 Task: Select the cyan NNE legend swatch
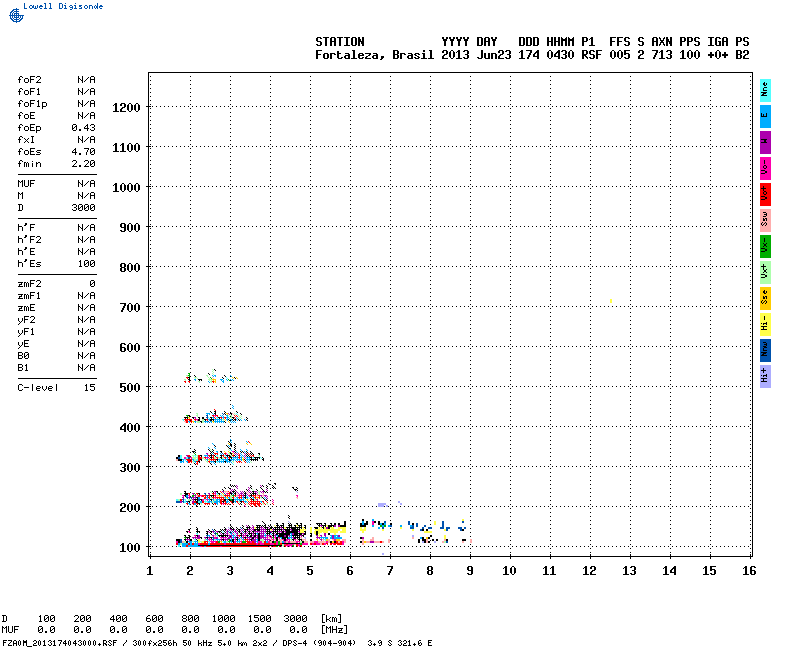[x=765, y=90]
